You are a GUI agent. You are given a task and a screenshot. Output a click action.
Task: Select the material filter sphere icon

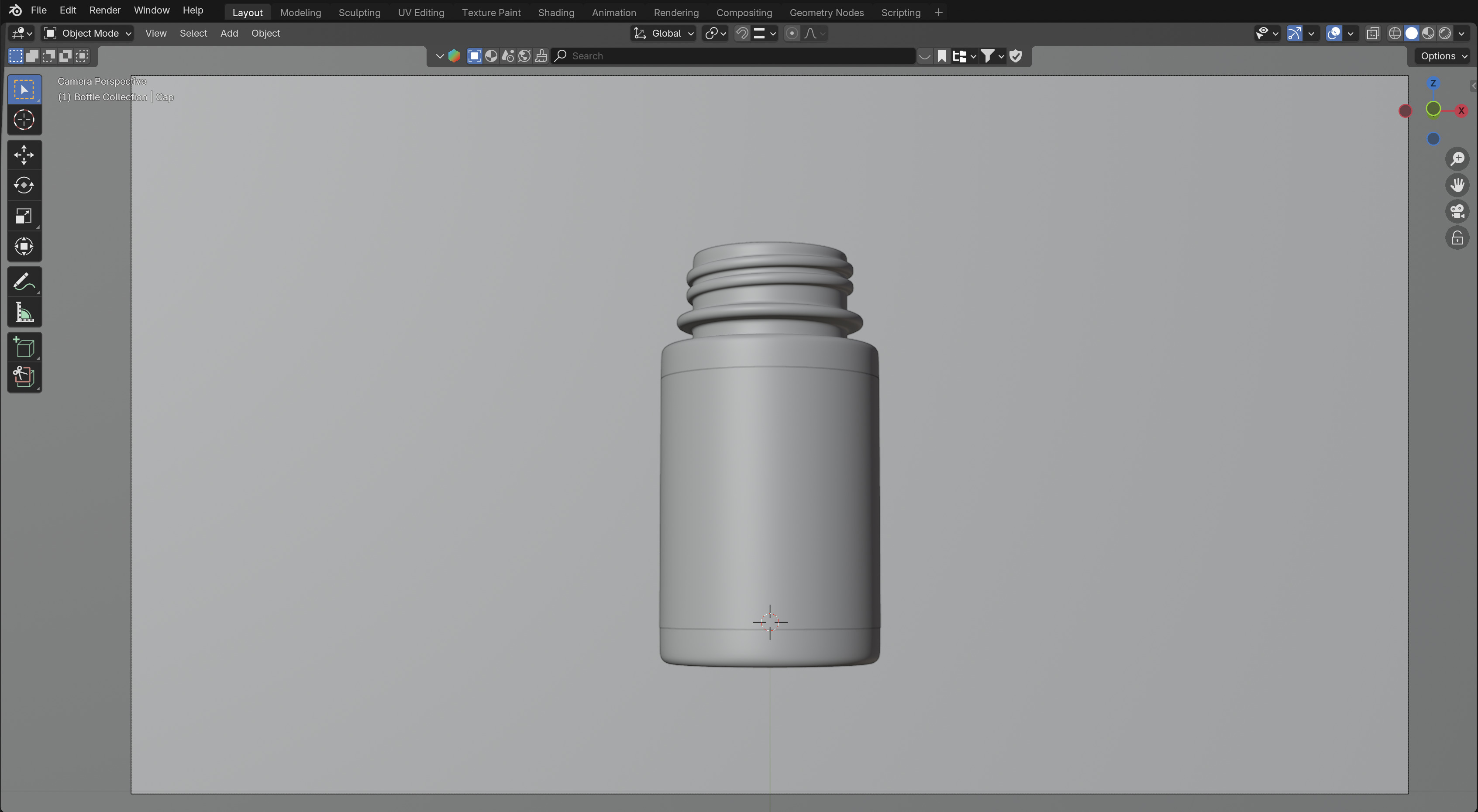491,56
